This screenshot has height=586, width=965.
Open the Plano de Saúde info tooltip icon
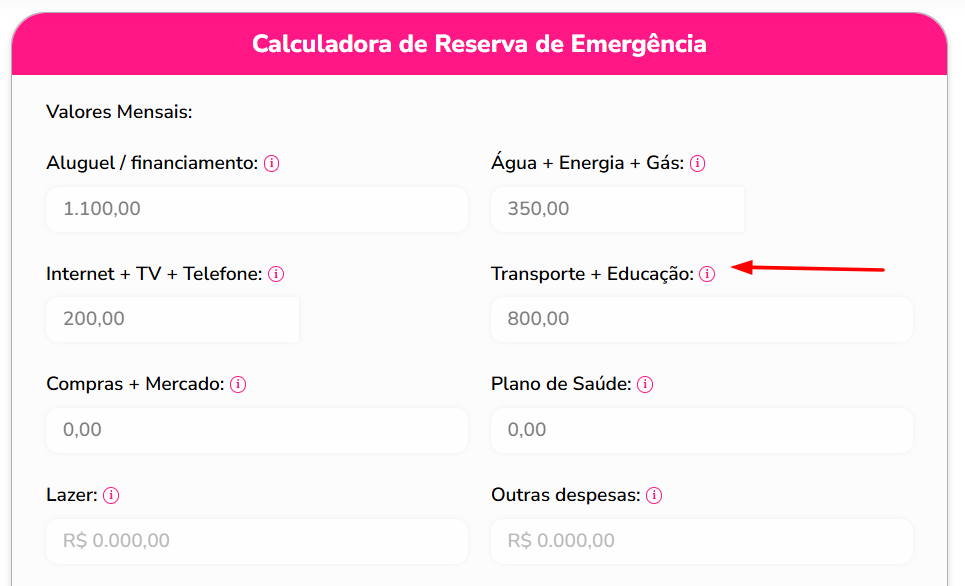point(645,385)
